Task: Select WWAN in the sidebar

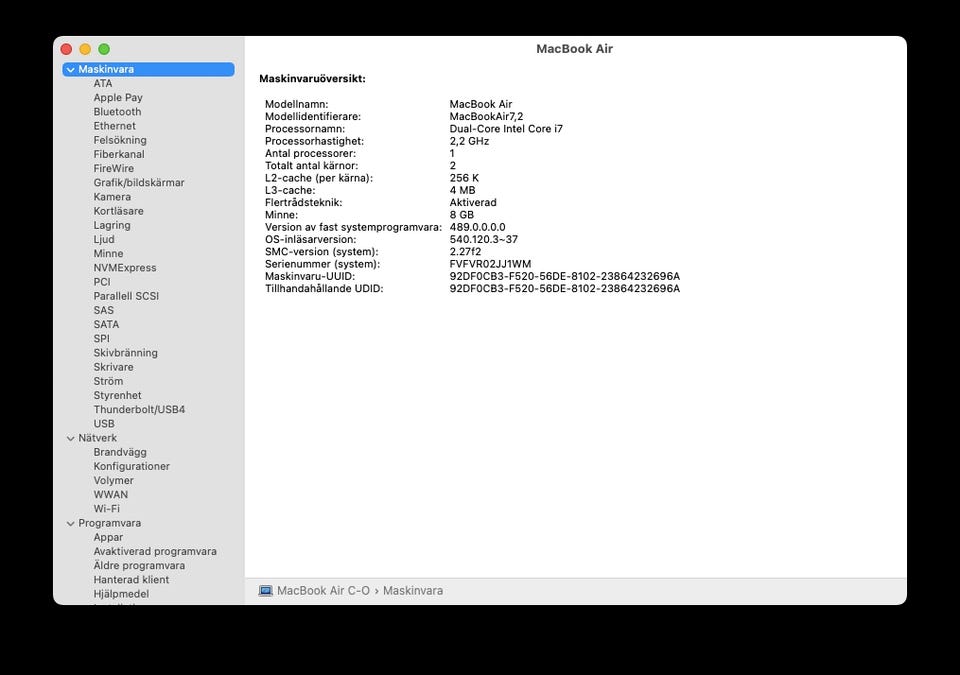Action: [x=111, y=494]
